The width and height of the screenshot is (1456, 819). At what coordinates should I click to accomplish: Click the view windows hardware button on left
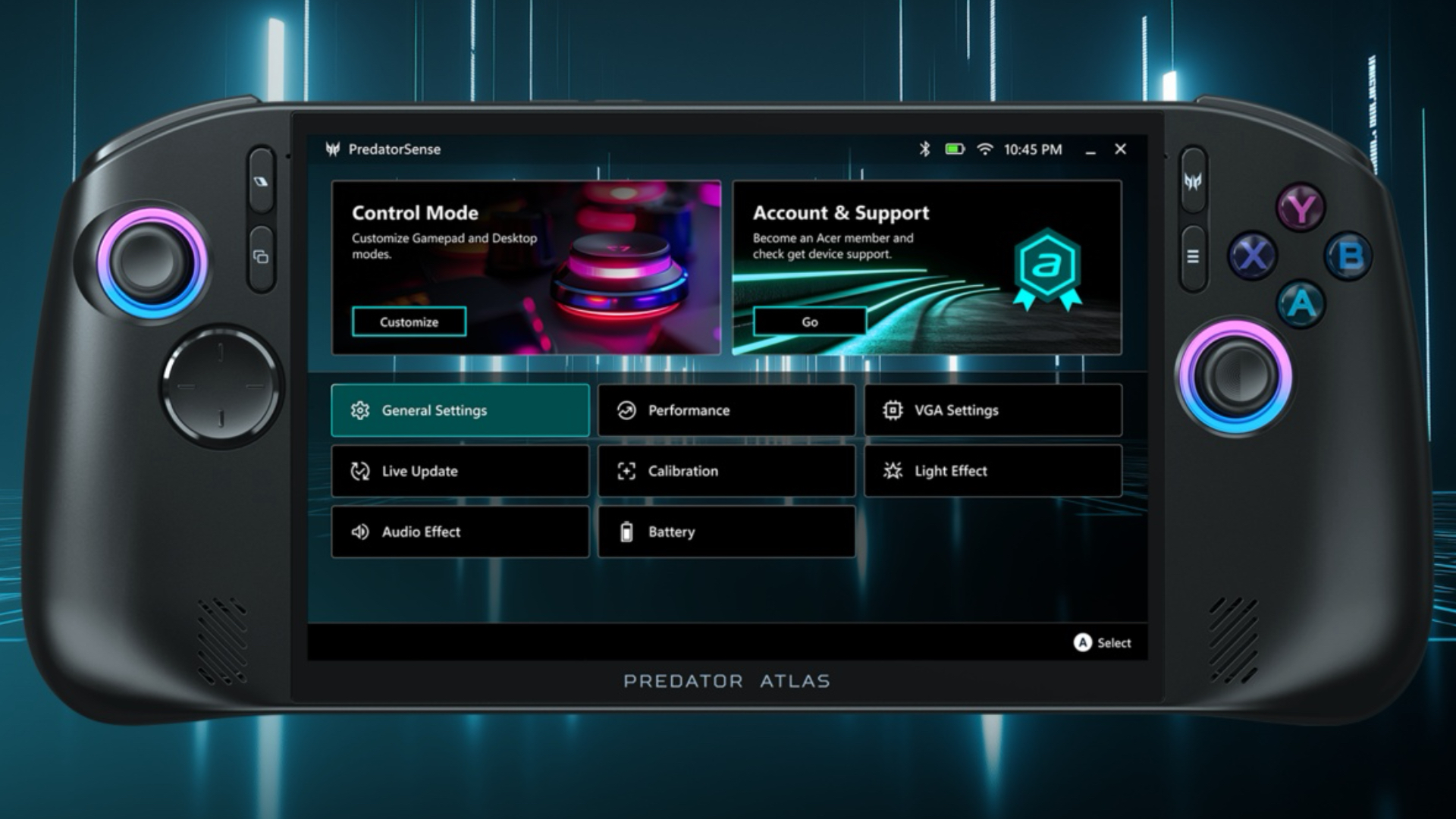coord(261,258)
